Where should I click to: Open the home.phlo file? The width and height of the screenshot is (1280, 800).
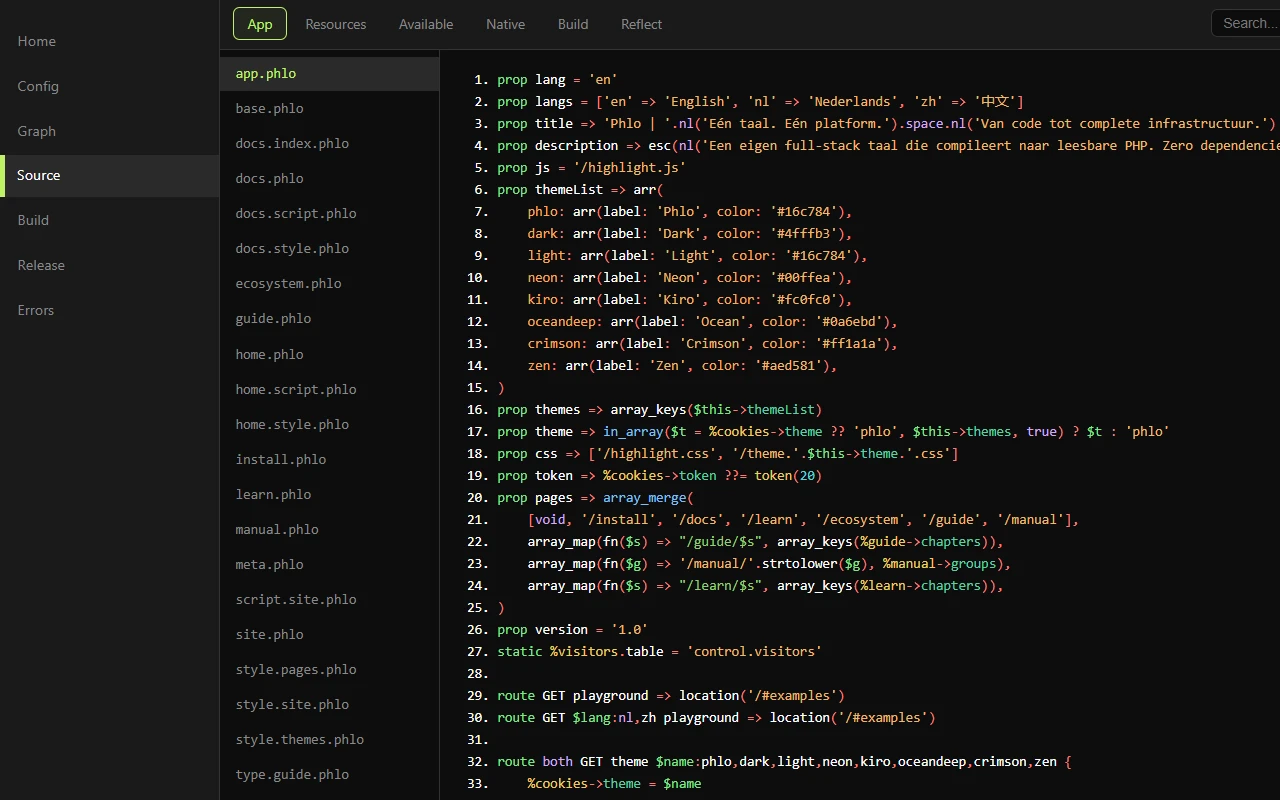(329, 355)
